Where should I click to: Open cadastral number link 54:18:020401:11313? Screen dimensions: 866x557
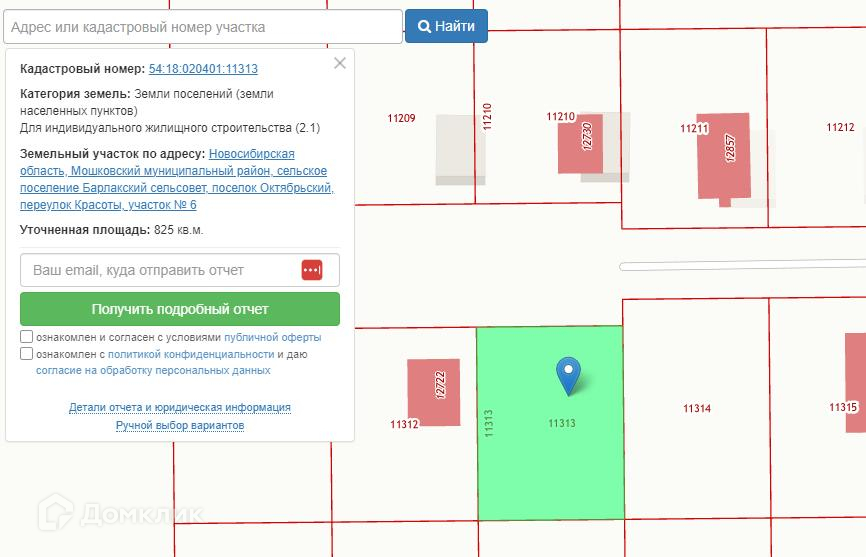click(x=203, y=68)
